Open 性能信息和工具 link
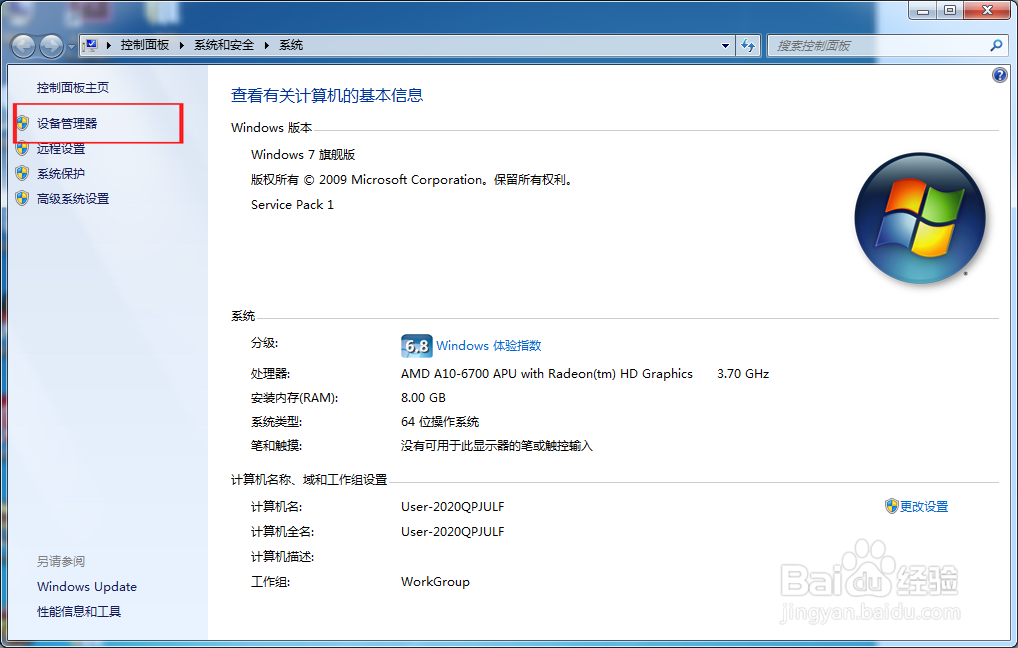The image size is (1018, 648). 79,612
